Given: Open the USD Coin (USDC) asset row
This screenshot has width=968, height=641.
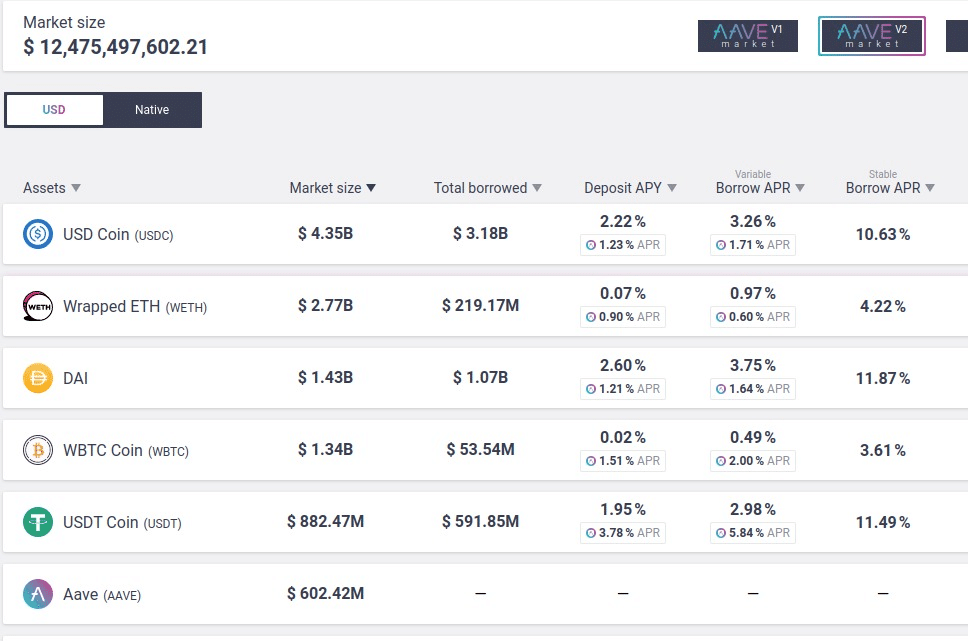Looking at the screenshot, I should (x=485, y=234).
